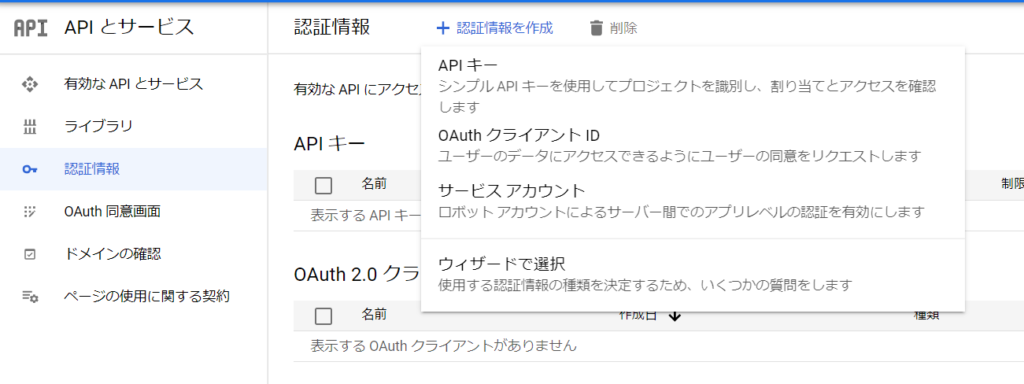This screenshot has width=1024, height=384.
Task: Choose API キー from the create menu
Action: coord(693,85)
